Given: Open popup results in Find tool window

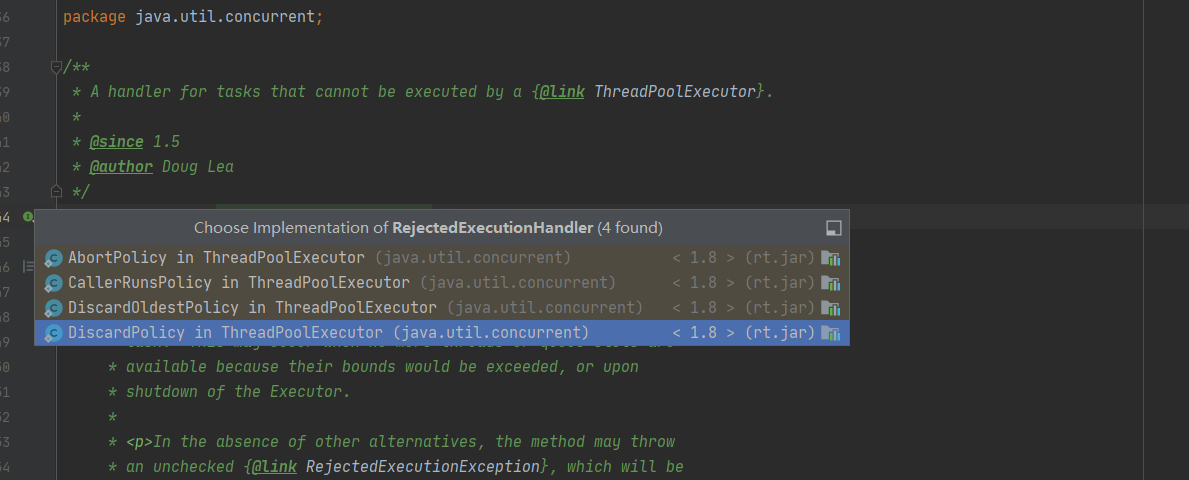Looking at the screenshot, I should click(833, 227).
